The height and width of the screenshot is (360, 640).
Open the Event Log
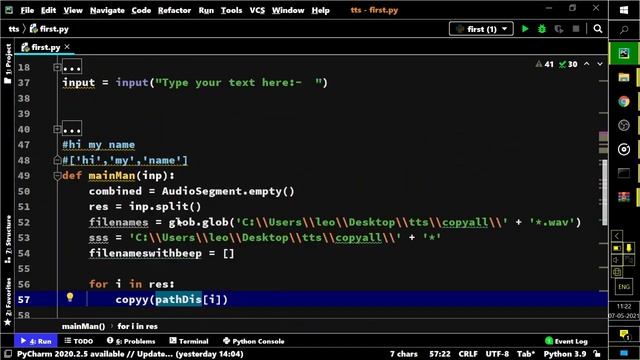[567, 341]
